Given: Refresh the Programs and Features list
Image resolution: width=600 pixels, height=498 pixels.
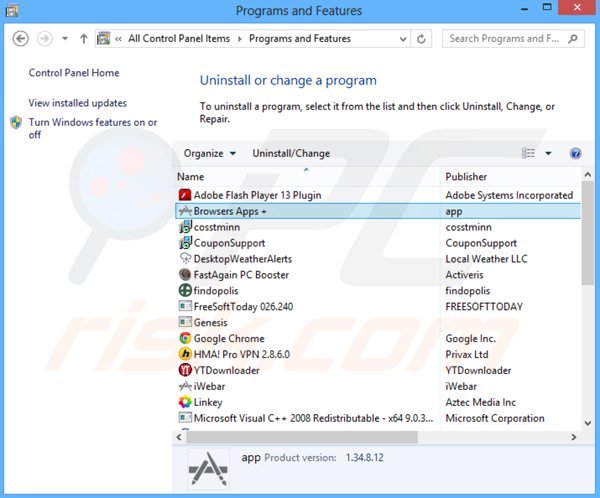Looking at the screenshot, I should click(421, 39).
